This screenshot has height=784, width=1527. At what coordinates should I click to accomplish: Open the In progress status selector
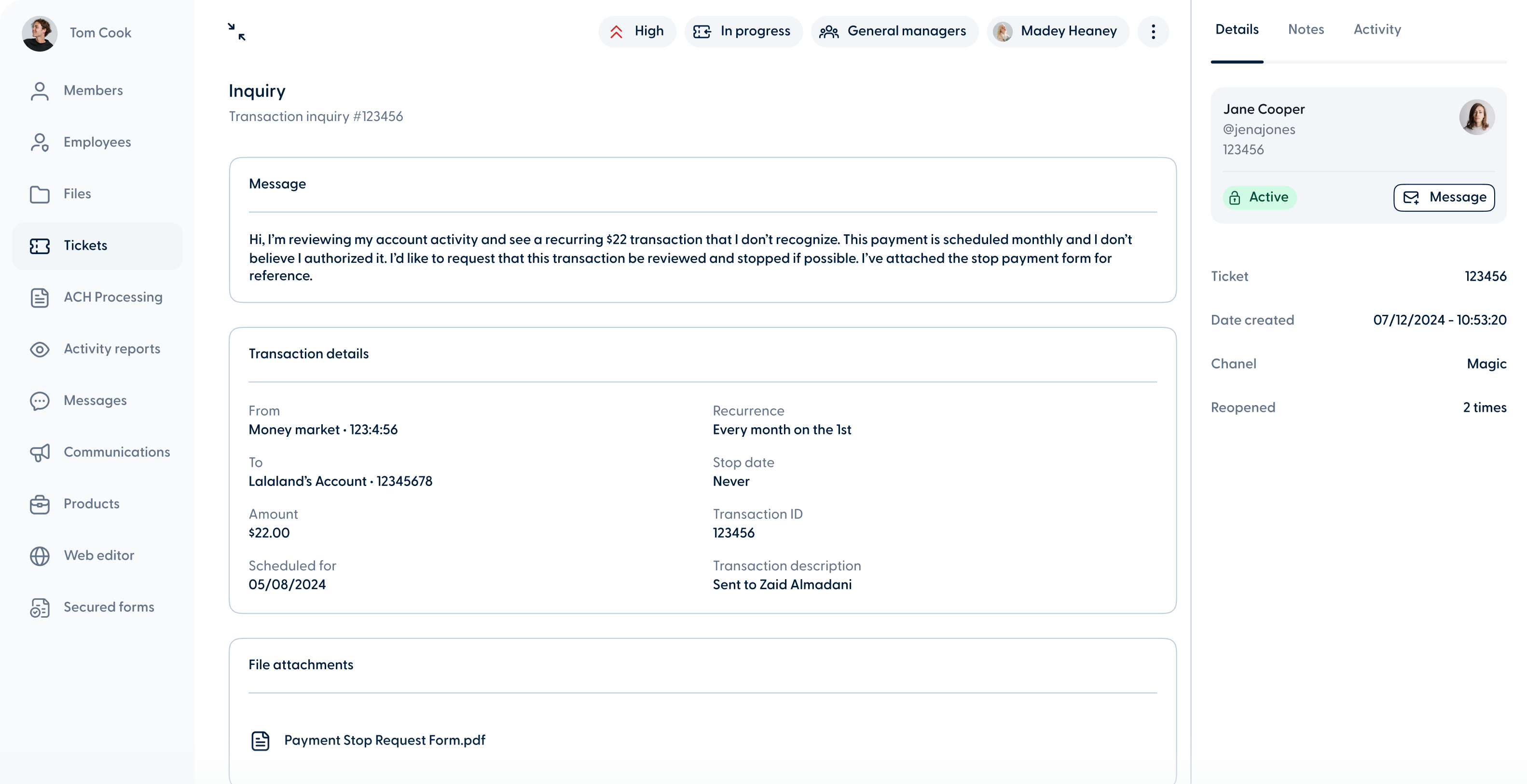tap(743, 31)
